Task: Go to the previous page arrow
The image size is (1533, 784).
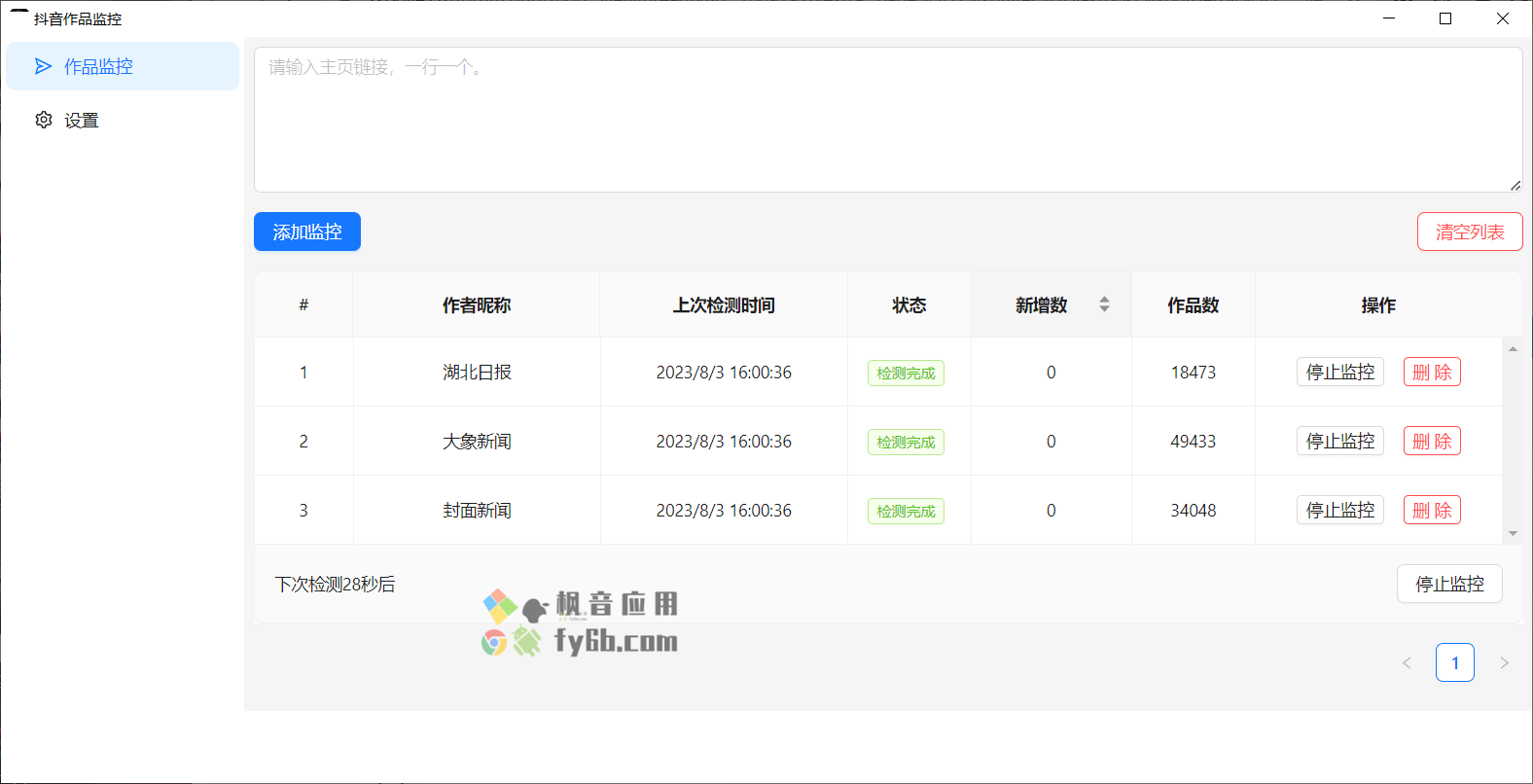Action: 1407,662
